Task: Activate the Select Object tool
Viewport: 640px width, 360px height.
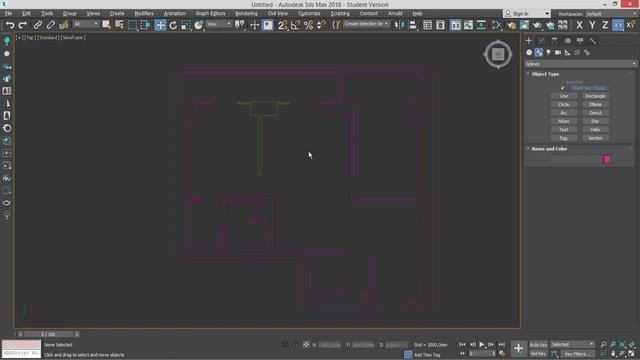Action: click(x=106, y=25)
